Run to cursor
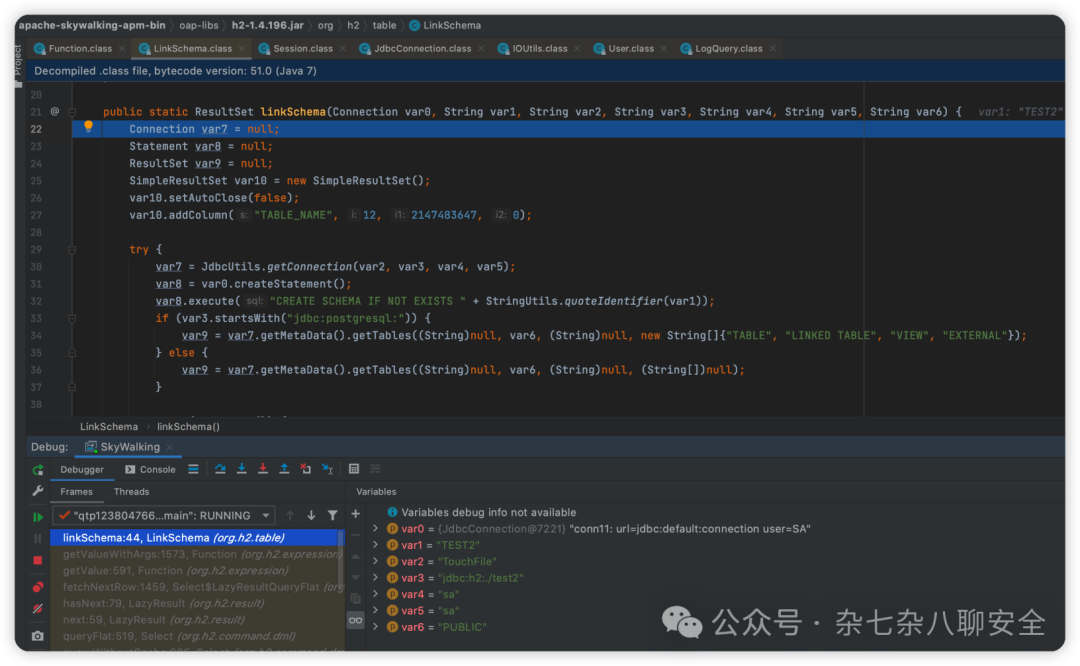The width and height of the screenshot is (1080, 666). 328,469
